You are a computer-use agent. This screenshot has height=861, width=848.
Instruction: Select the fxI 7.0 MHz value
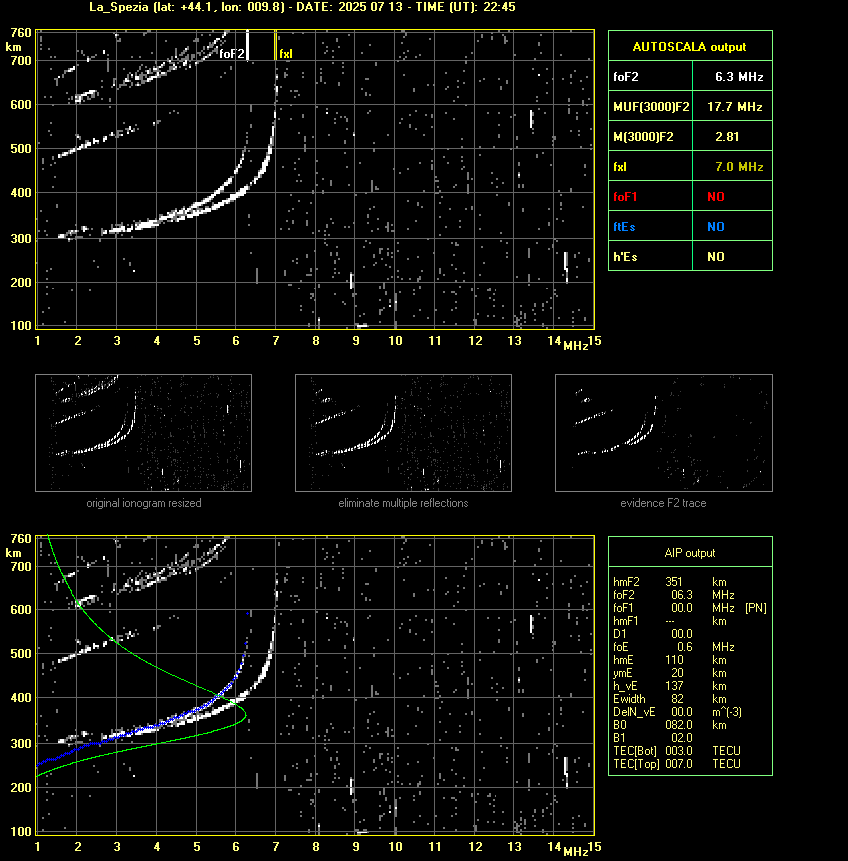(739, 166)
